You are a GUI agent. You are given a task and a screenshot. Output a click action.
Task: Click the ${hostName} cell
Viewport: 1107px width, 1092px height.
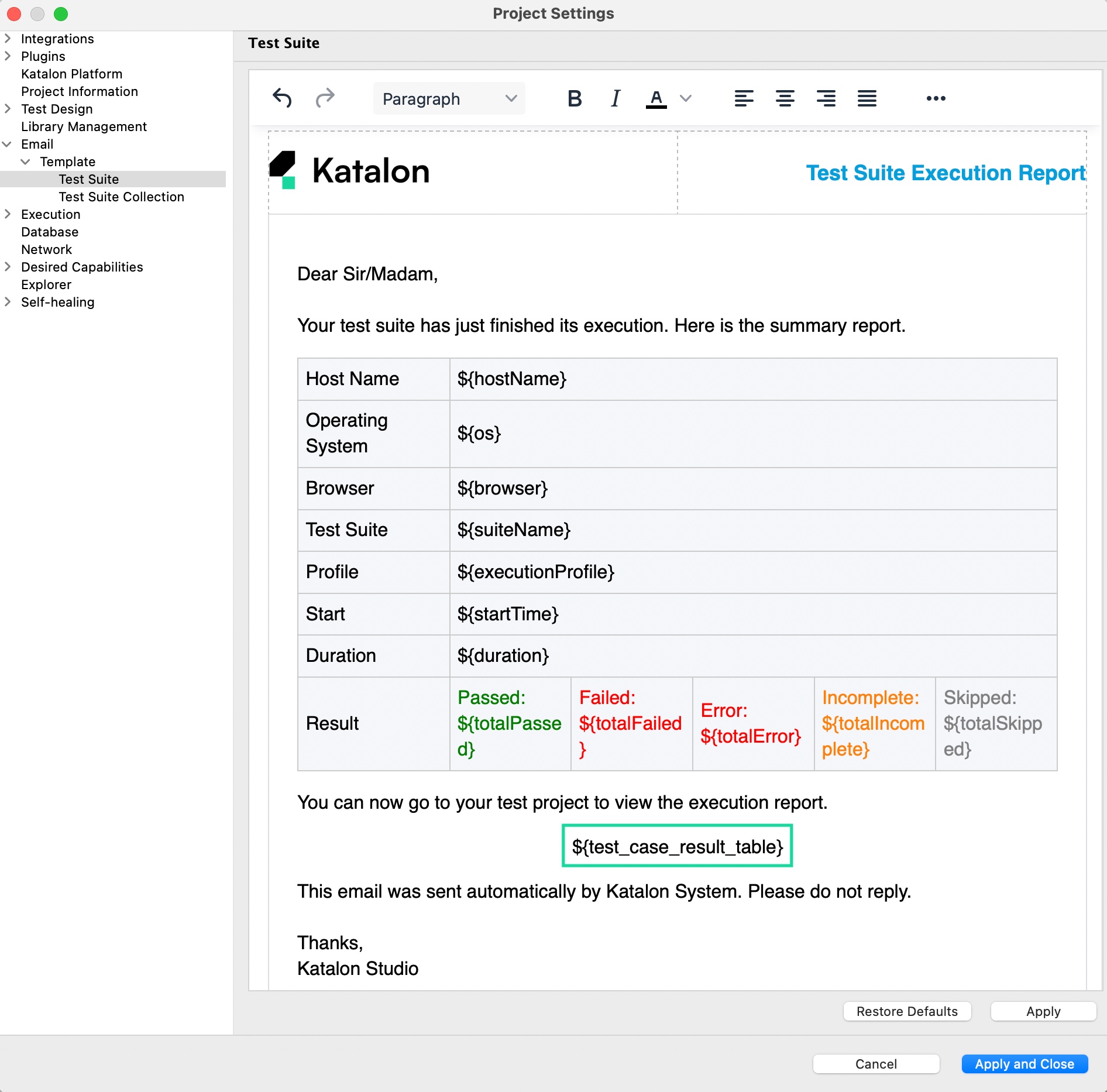point(753,379)
